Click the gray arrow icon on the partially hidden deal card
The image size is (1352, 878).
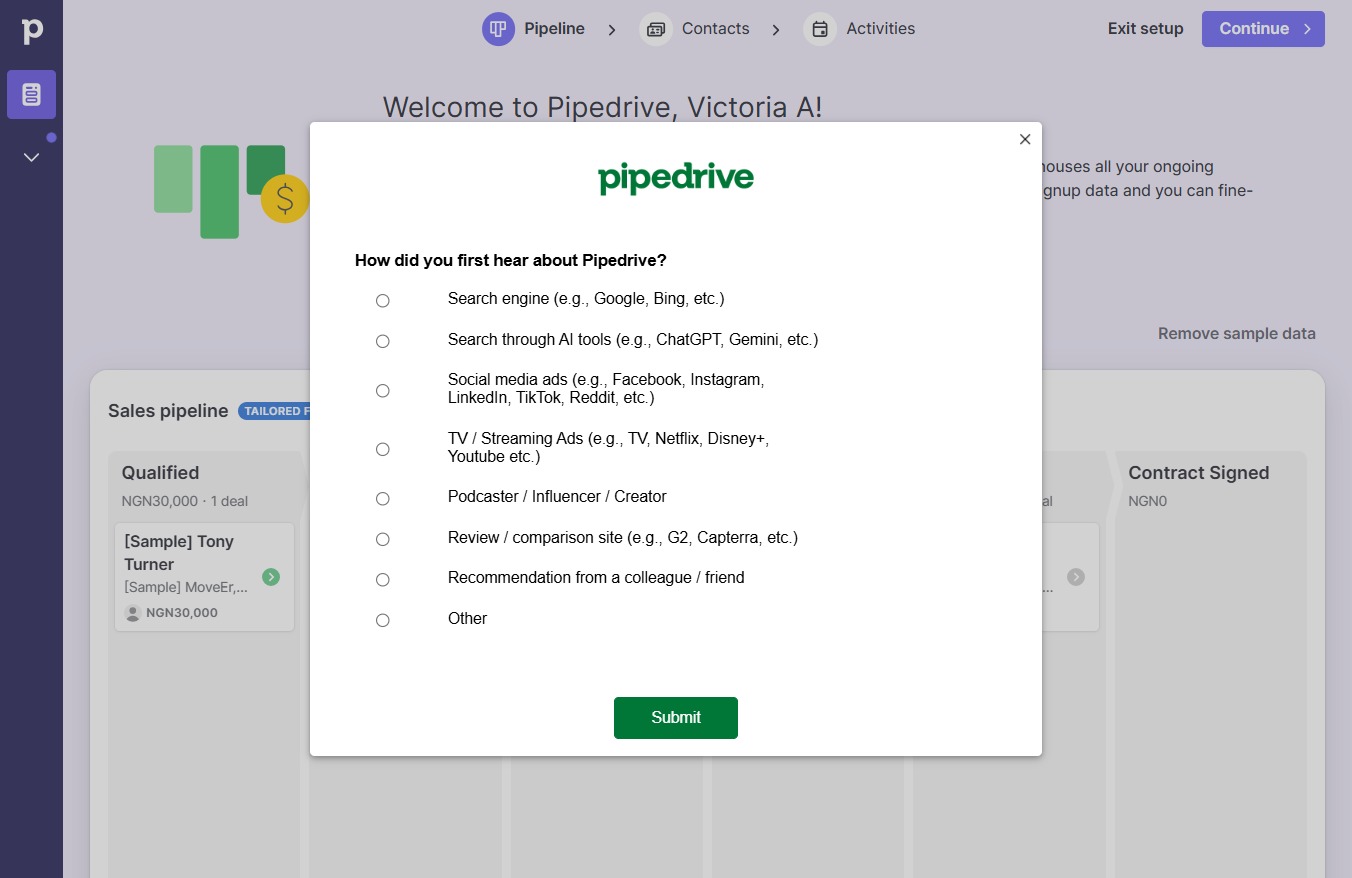[x=1075, y=577]
